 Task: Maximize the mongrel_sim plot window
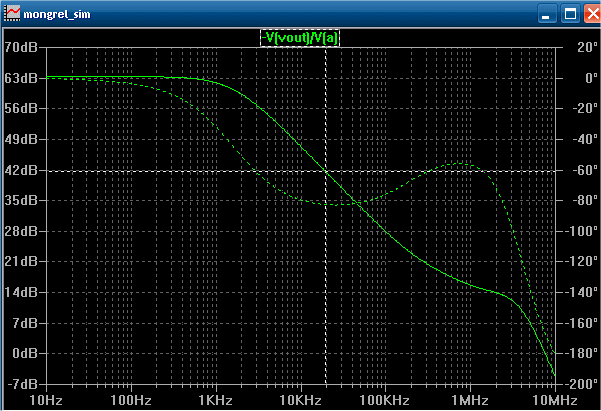click(570, 14)
